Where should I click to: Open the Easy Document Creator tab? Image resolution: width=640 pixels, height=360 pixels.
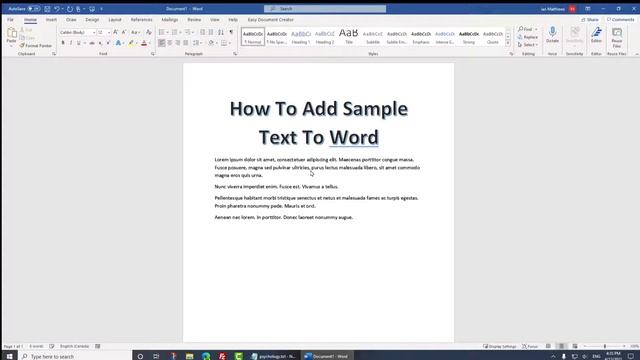271,20
